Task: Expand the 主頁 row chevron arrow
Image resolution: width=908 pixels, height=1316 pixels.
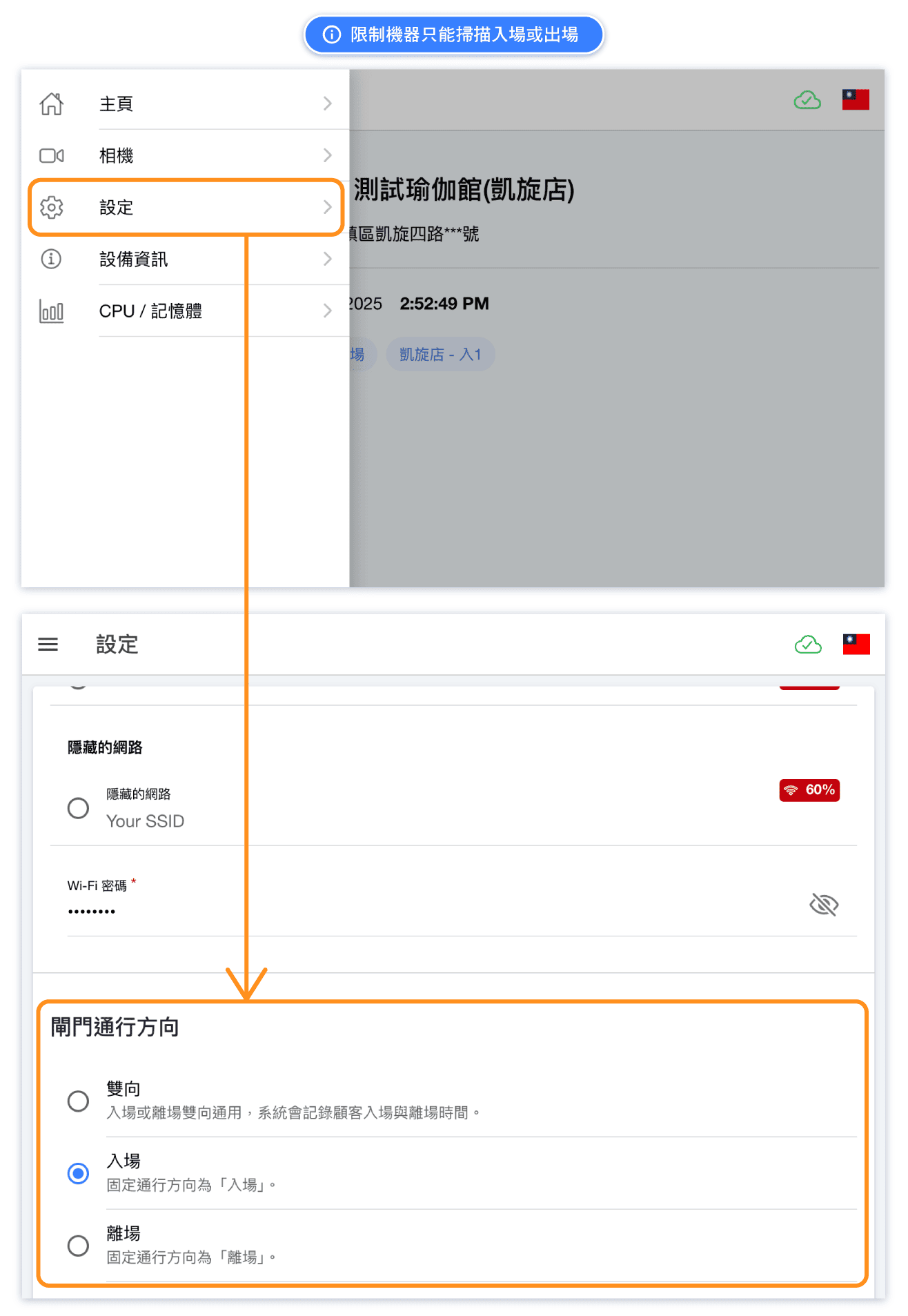Action: (x=328, y=104)
